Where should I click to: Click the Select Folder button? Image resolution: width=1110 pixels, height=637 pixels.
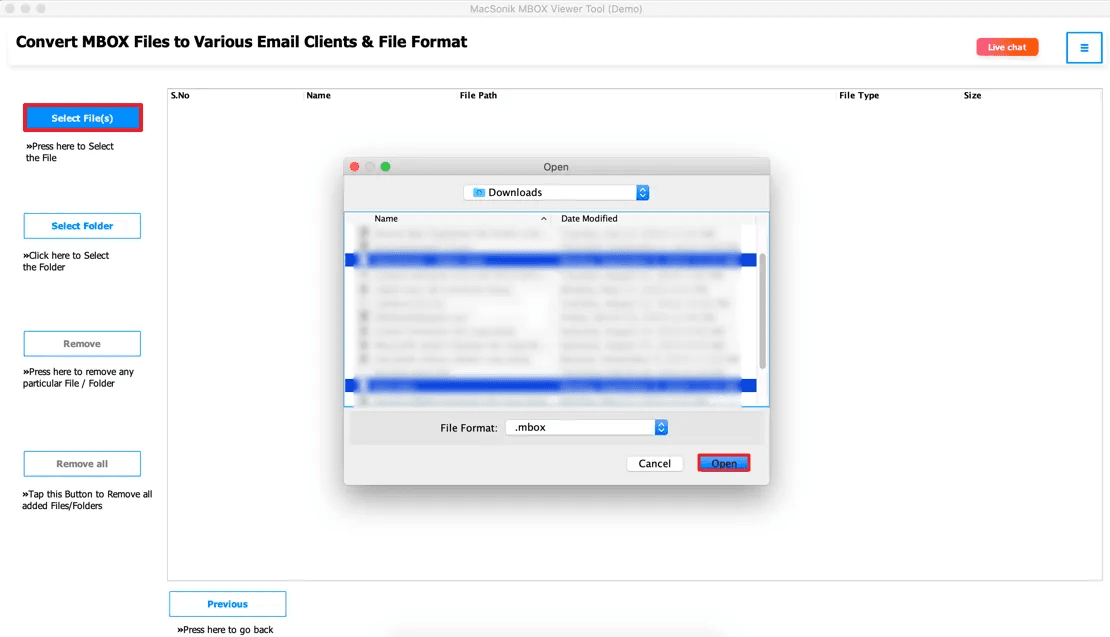(x=82, y=225)
